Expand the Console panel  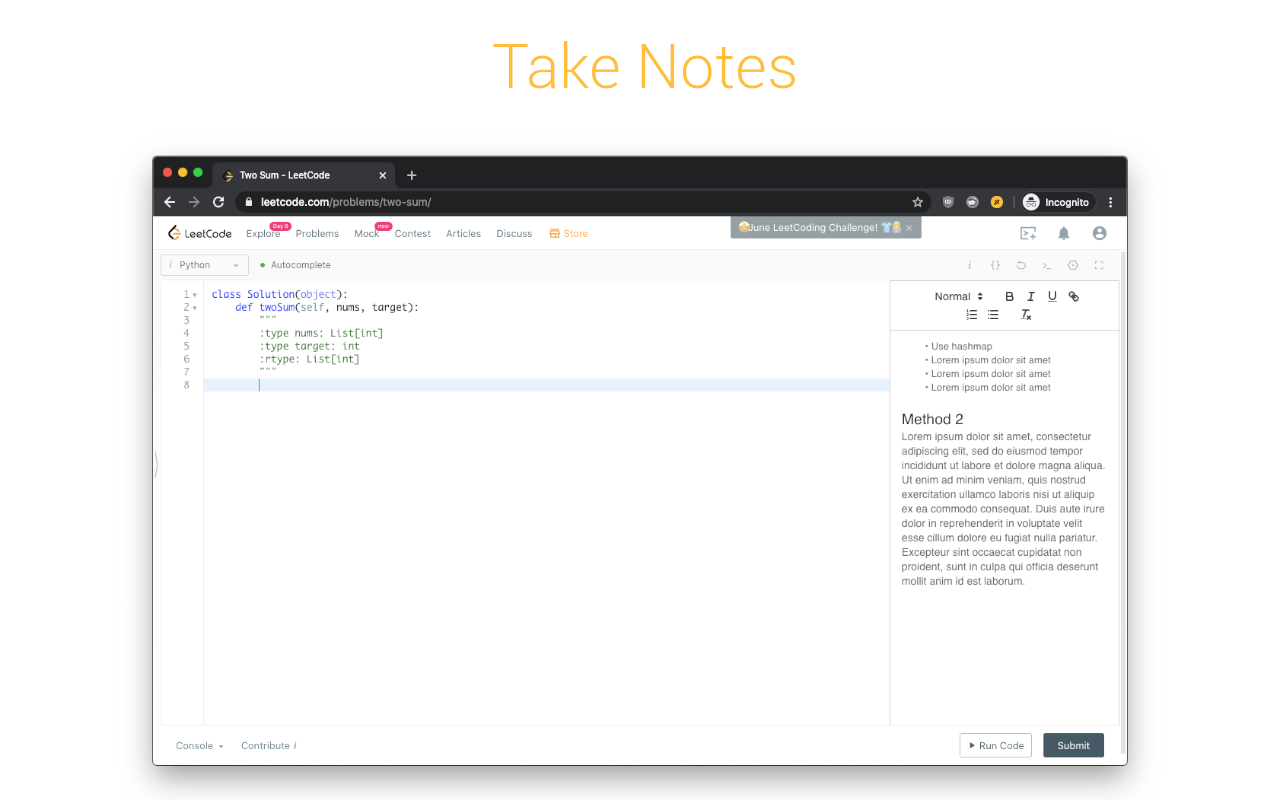(200, 746)
